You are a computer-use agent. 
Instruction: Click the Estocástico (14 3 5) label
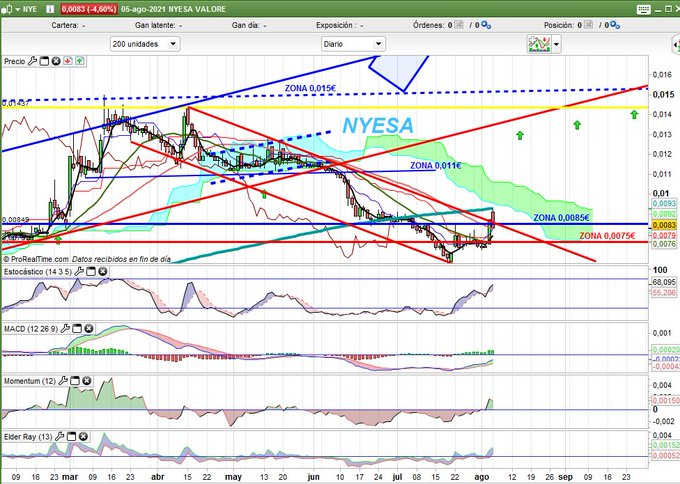[x=38, y=272]
